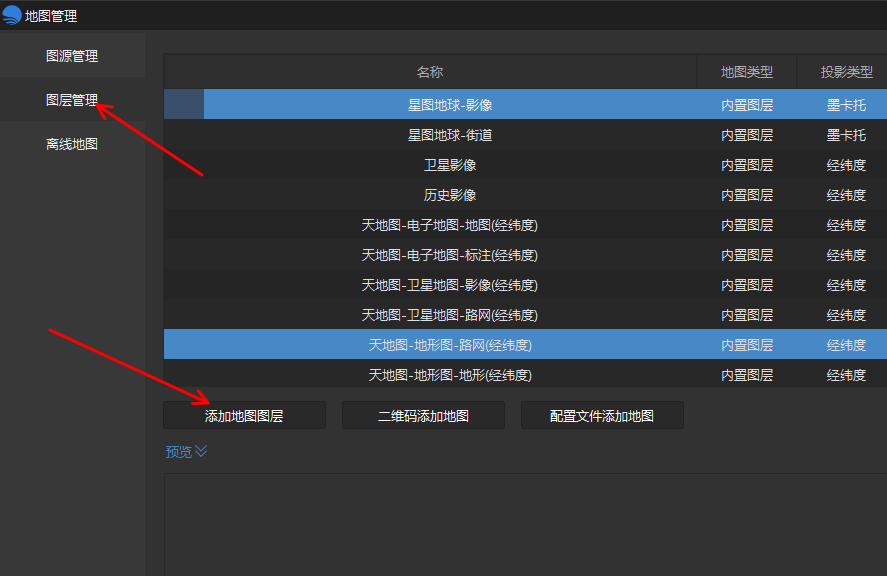This screenshot has height=576, width=887.
Task: Select 天地图-电子地图-地图(经纬度) row
Action: [526, 225]
